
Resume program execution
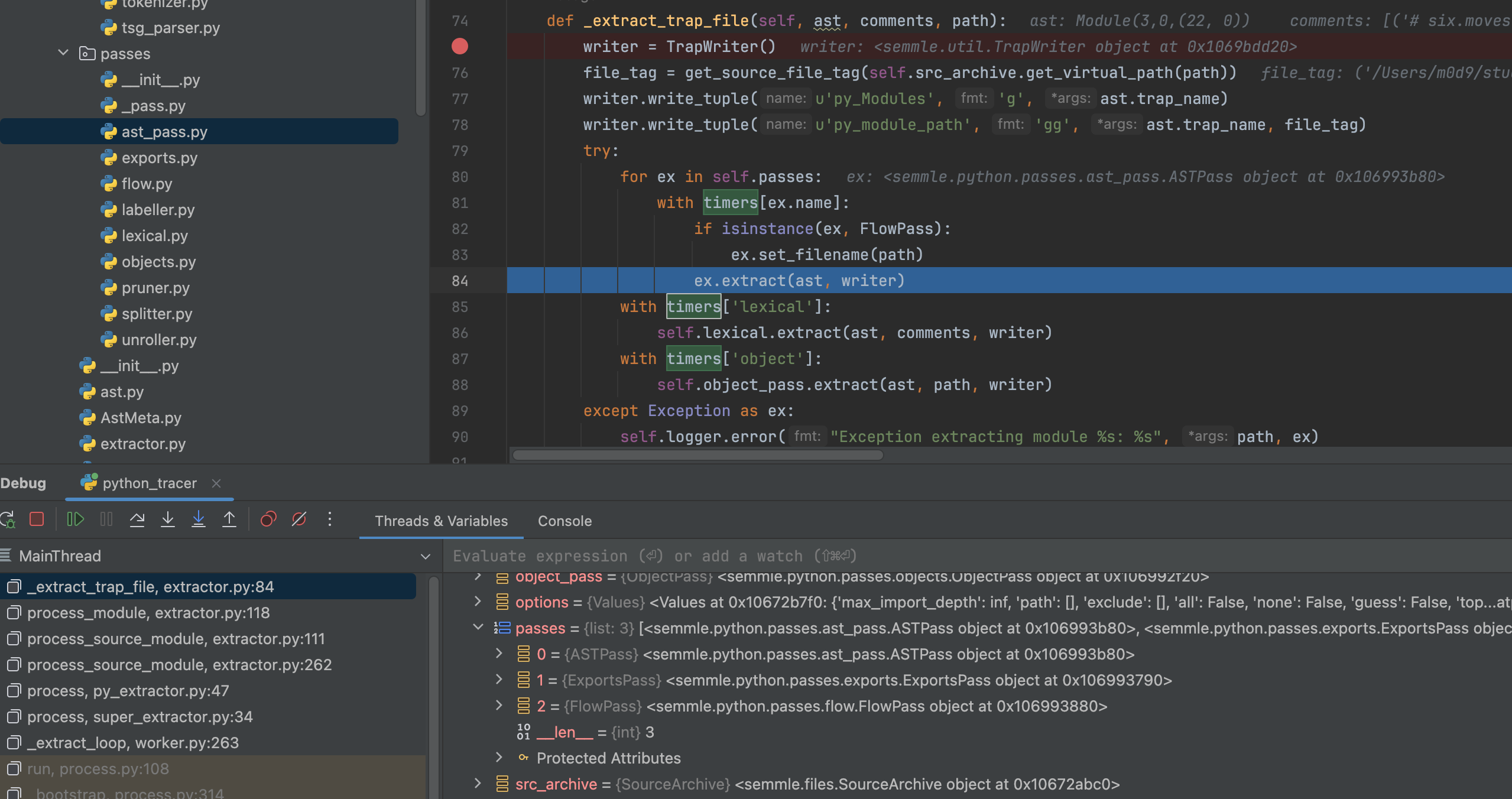[76, 519]
